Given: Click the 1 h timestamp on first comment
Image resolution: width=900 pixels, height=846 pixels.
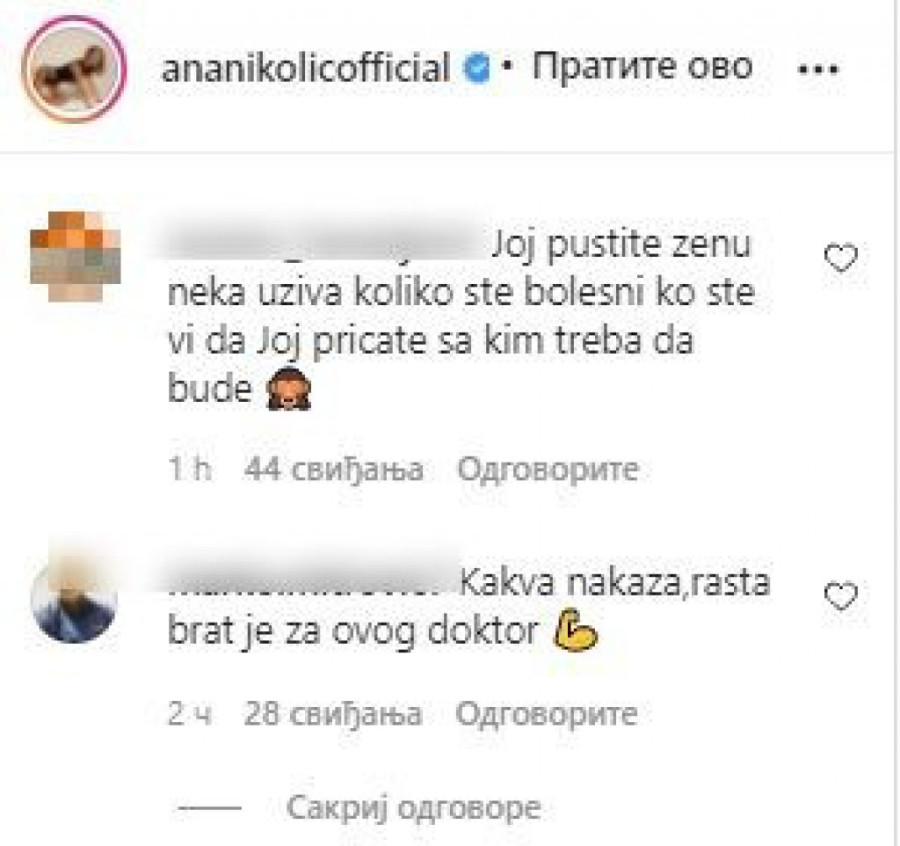Looking at the screenshot, I should [x=190, y=469].
